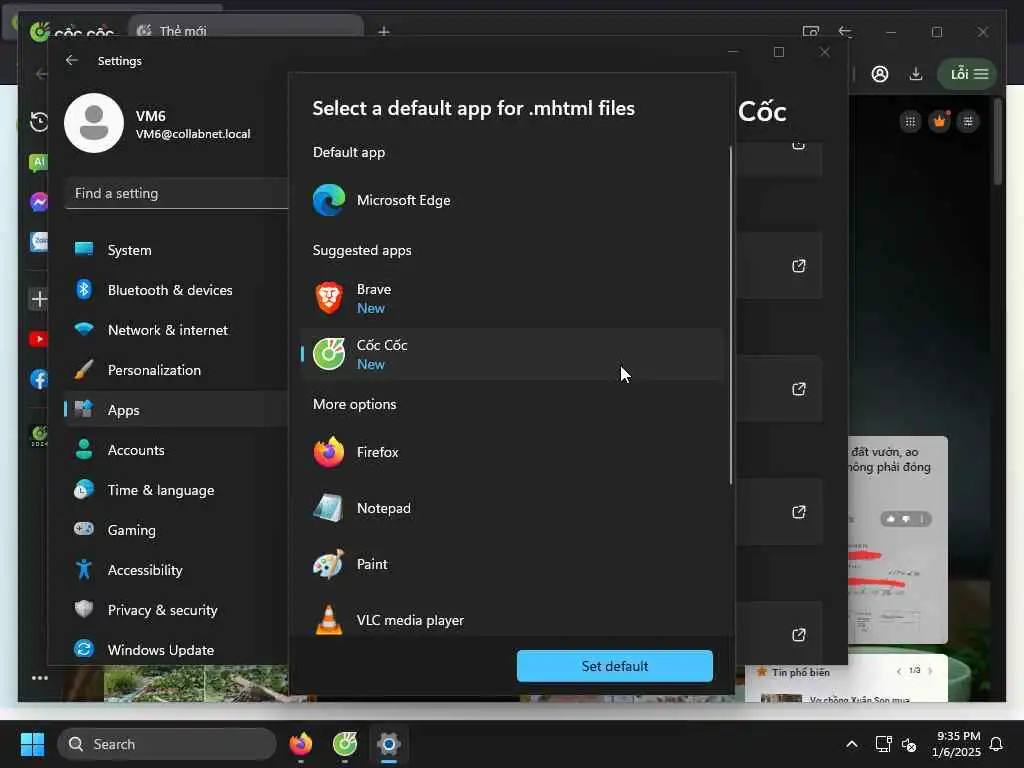This screenshot has width=1024, height=768.
Task: Open Windows Update settings
Action: (x=176, y=650)
